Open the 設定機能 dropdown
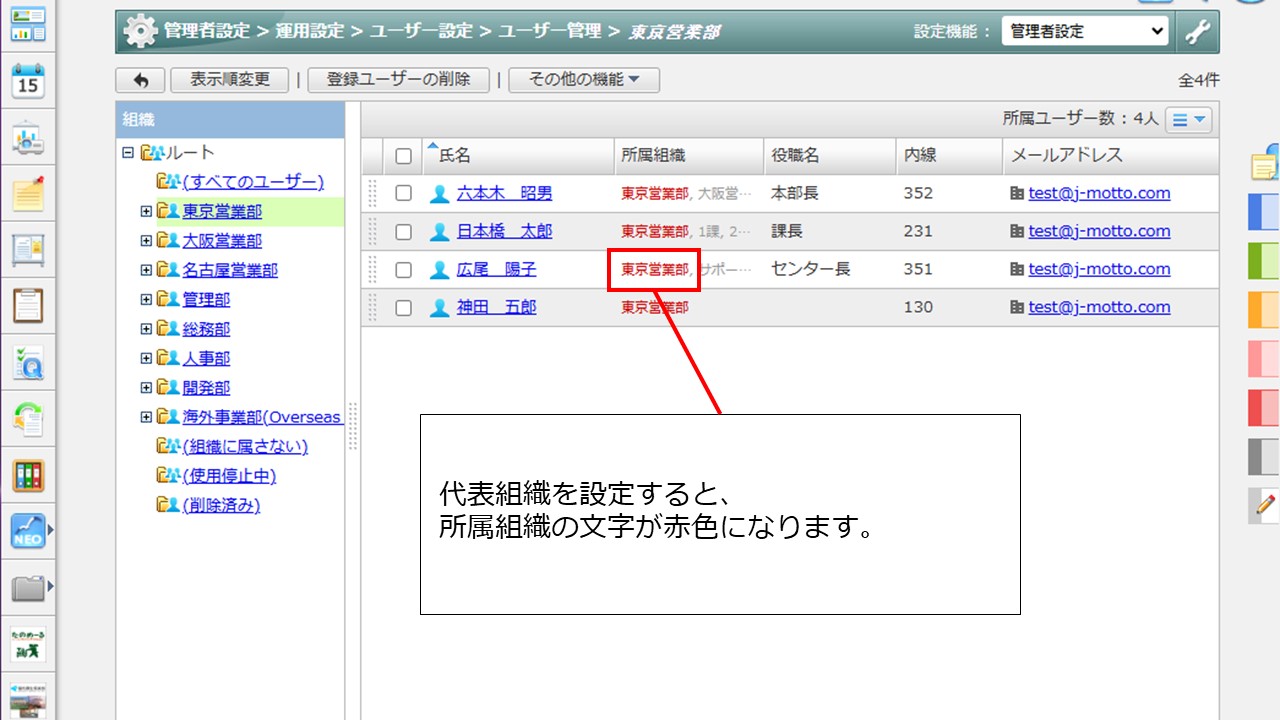The image size is (1280, 720). 1085,32
